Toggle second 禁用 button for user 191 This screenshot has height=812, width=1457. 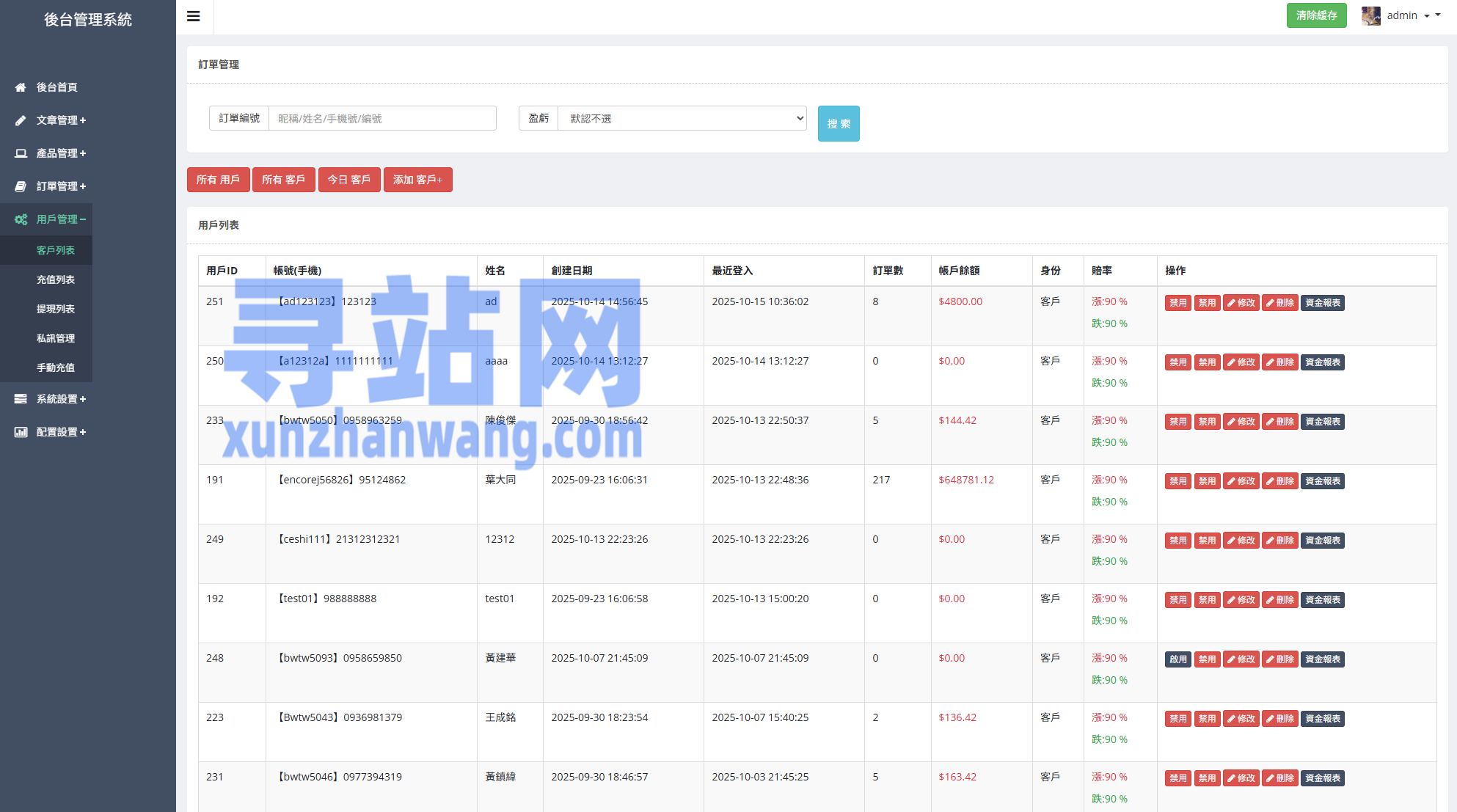pyautogui.click(x=1207, y=481)
